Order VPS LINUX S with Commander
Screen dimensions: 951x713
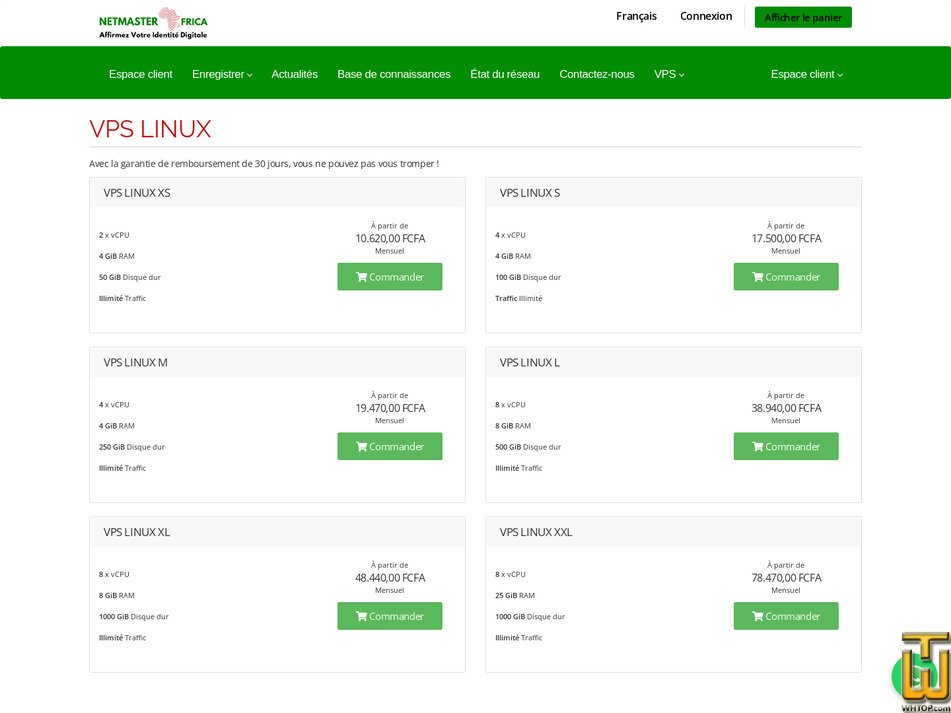click(x=786, y=277)
